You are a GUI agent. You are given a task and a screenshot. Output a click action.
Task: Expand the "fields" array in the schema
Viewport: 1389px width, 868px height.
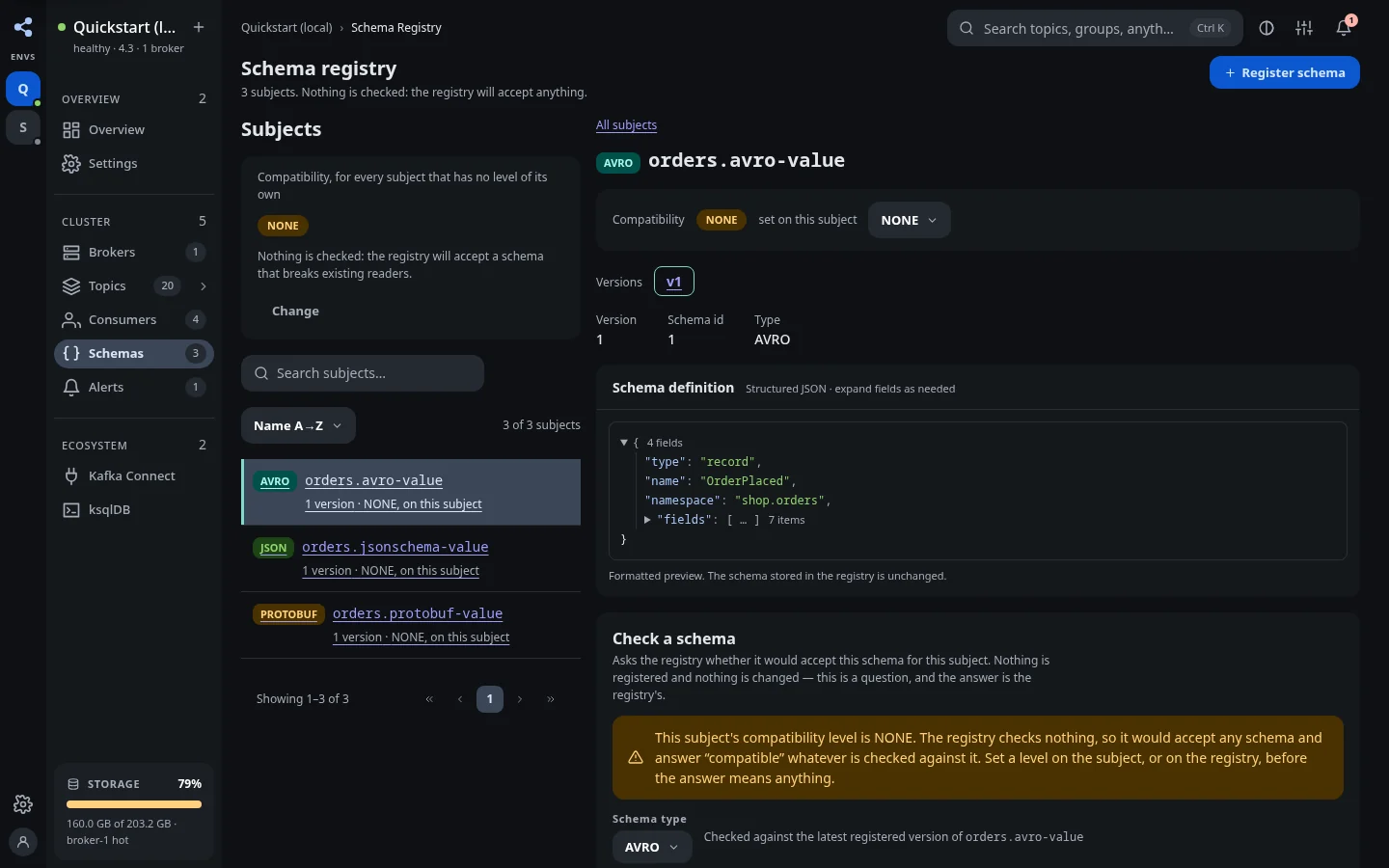tap(647, 520)
